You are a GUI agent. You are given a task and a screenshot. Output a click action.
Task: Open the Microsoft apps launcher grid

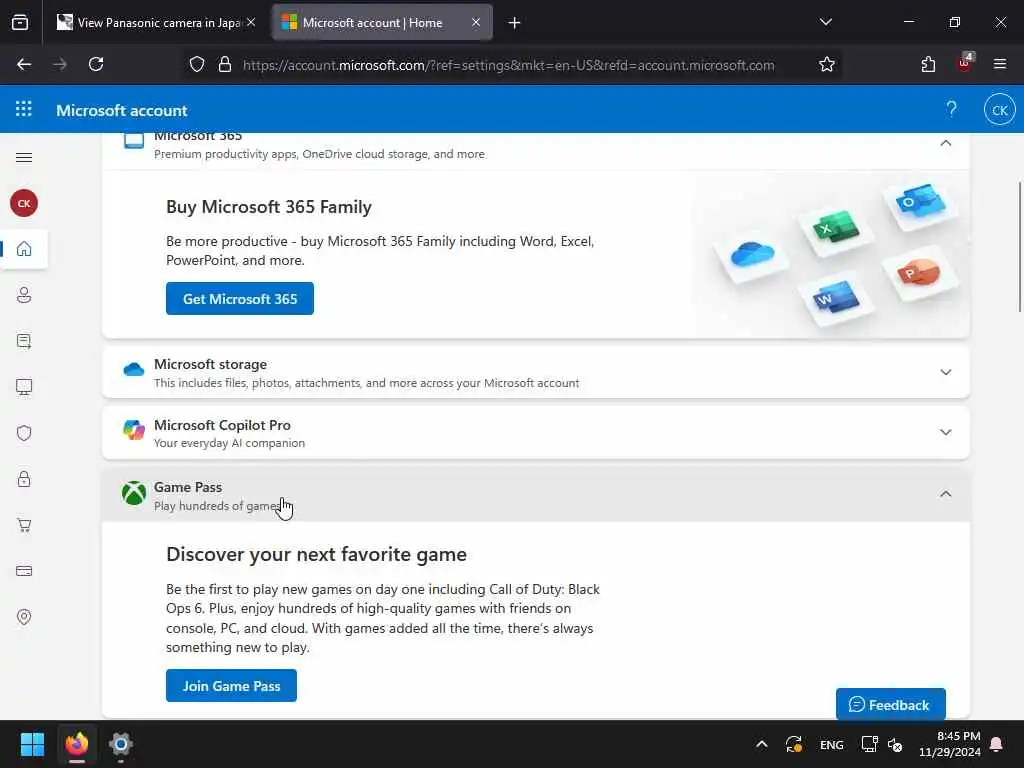coord(24,109)
